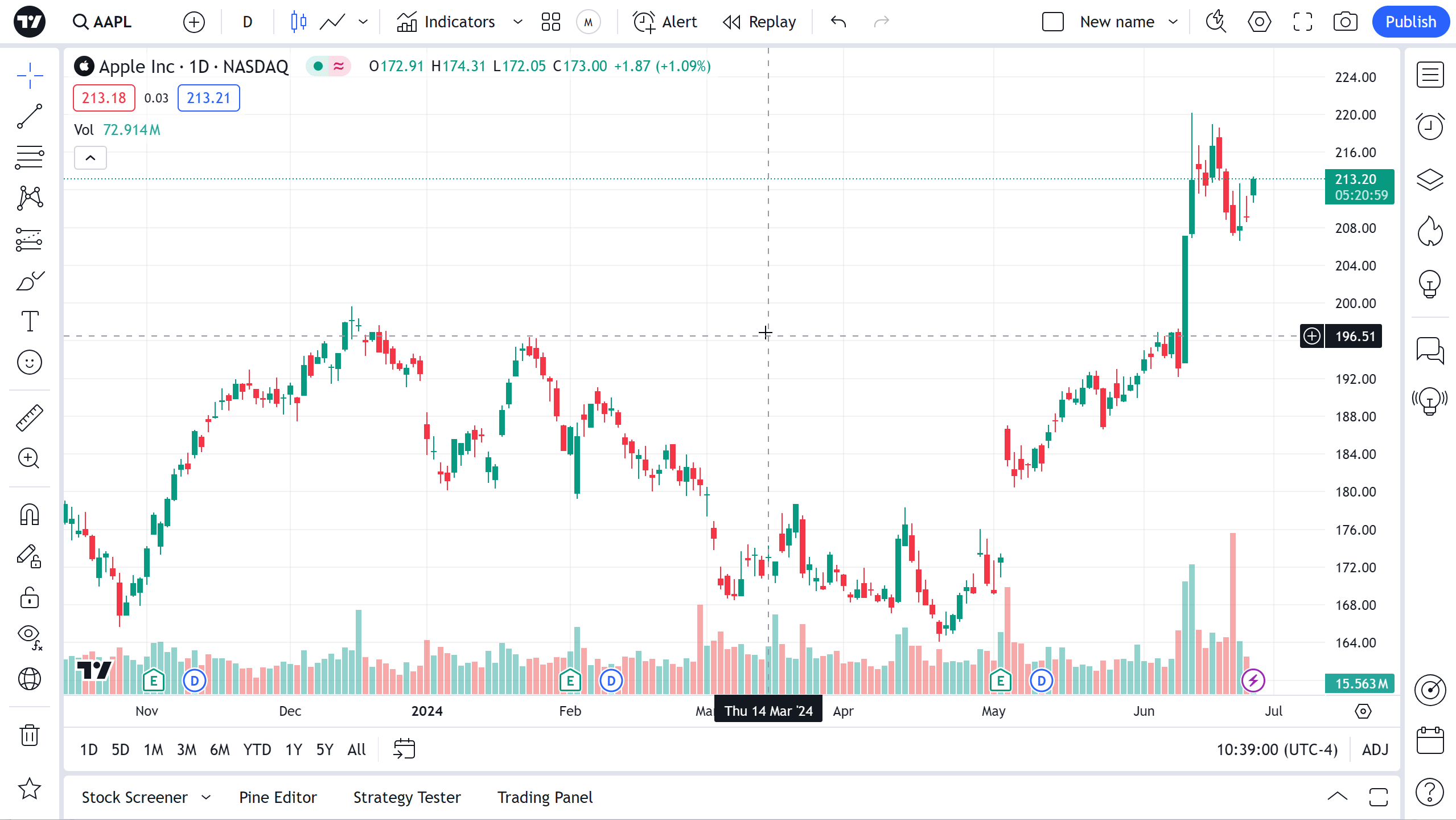
Task: Click the trash remove objects icon
Action: [30, 735]
